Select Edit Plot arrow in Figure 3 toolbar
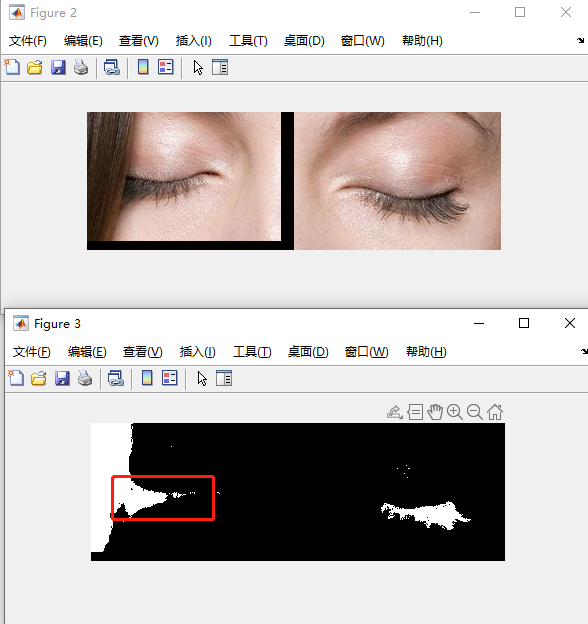The image size is (588, 624). point(202,378)
